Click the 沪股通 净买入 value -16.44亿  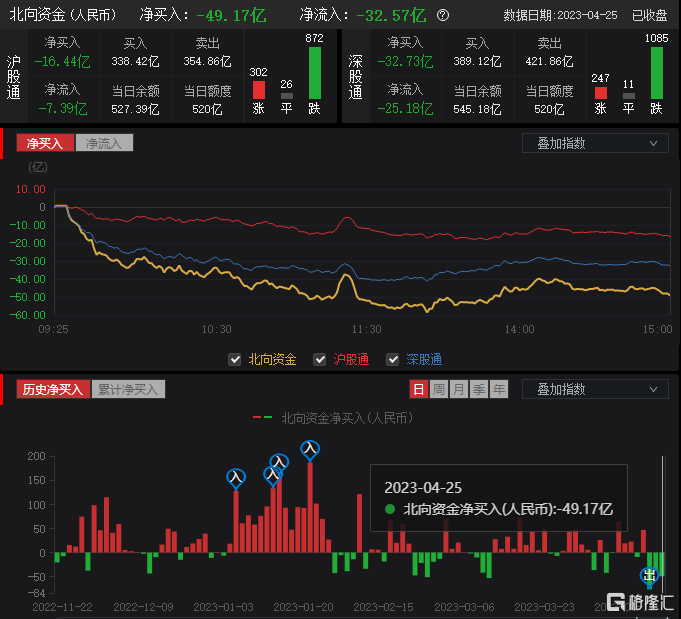63,62
